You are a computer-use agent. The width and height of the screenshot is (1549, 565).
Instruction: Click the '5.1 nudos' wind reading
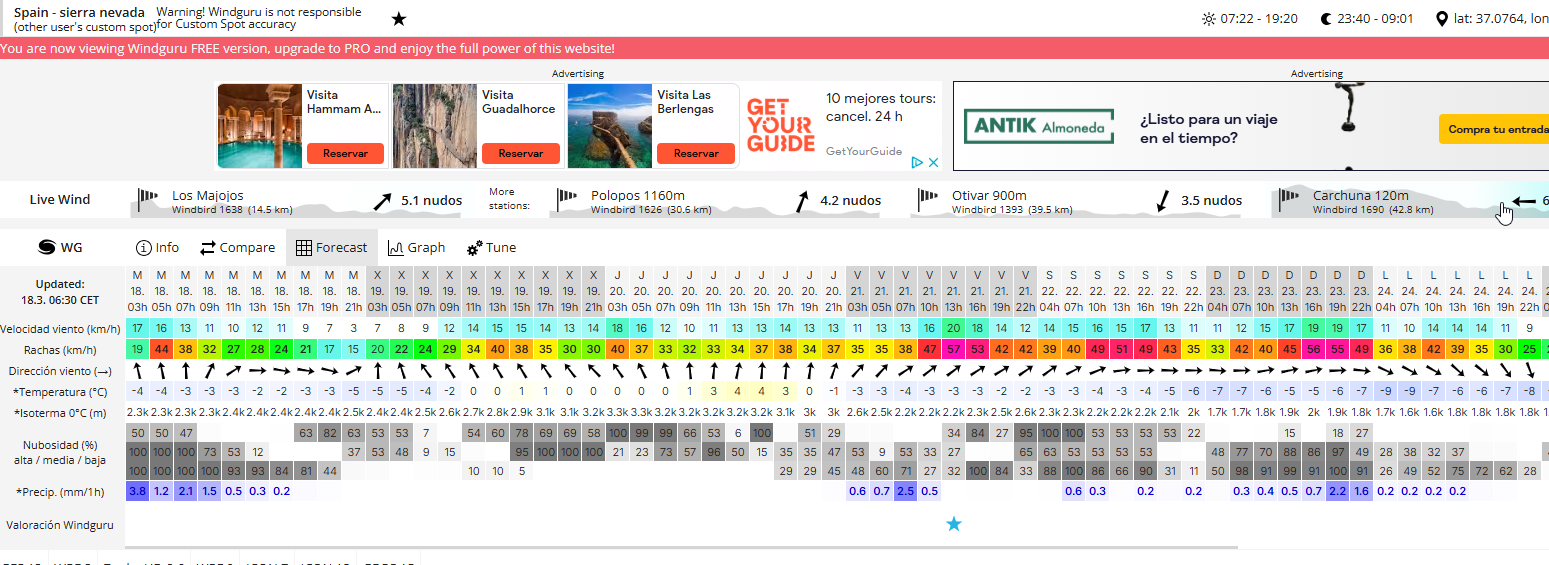(432, 201)
